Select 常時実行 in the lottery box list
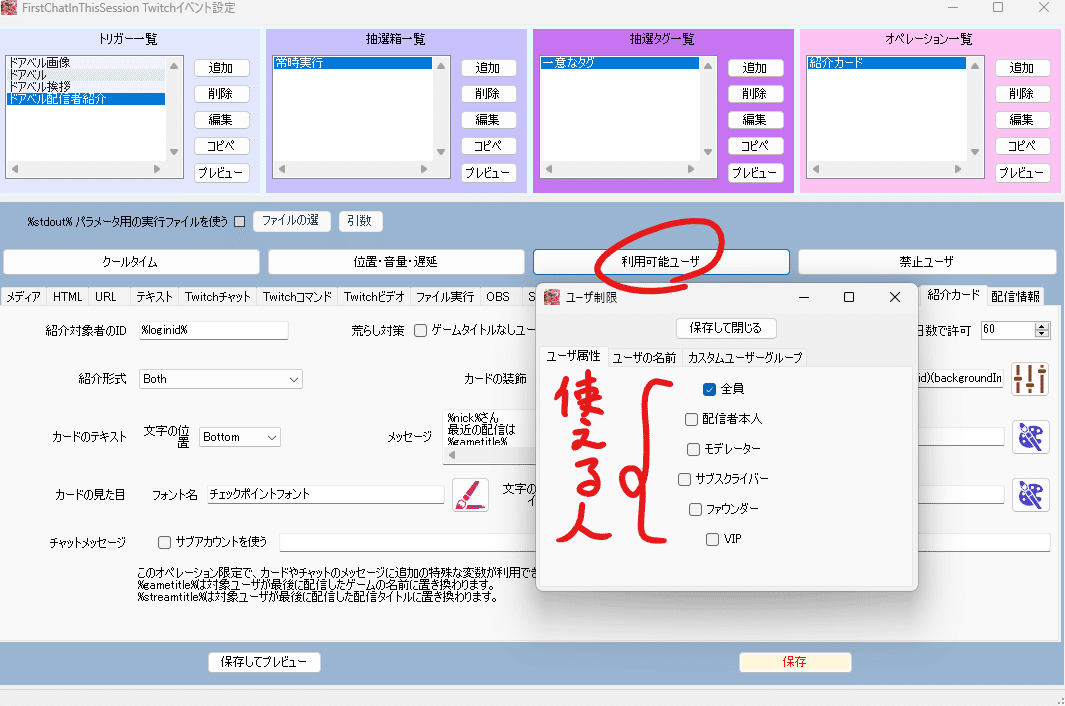The width and height of the screenshot is (1065, 706). point(353,63)
